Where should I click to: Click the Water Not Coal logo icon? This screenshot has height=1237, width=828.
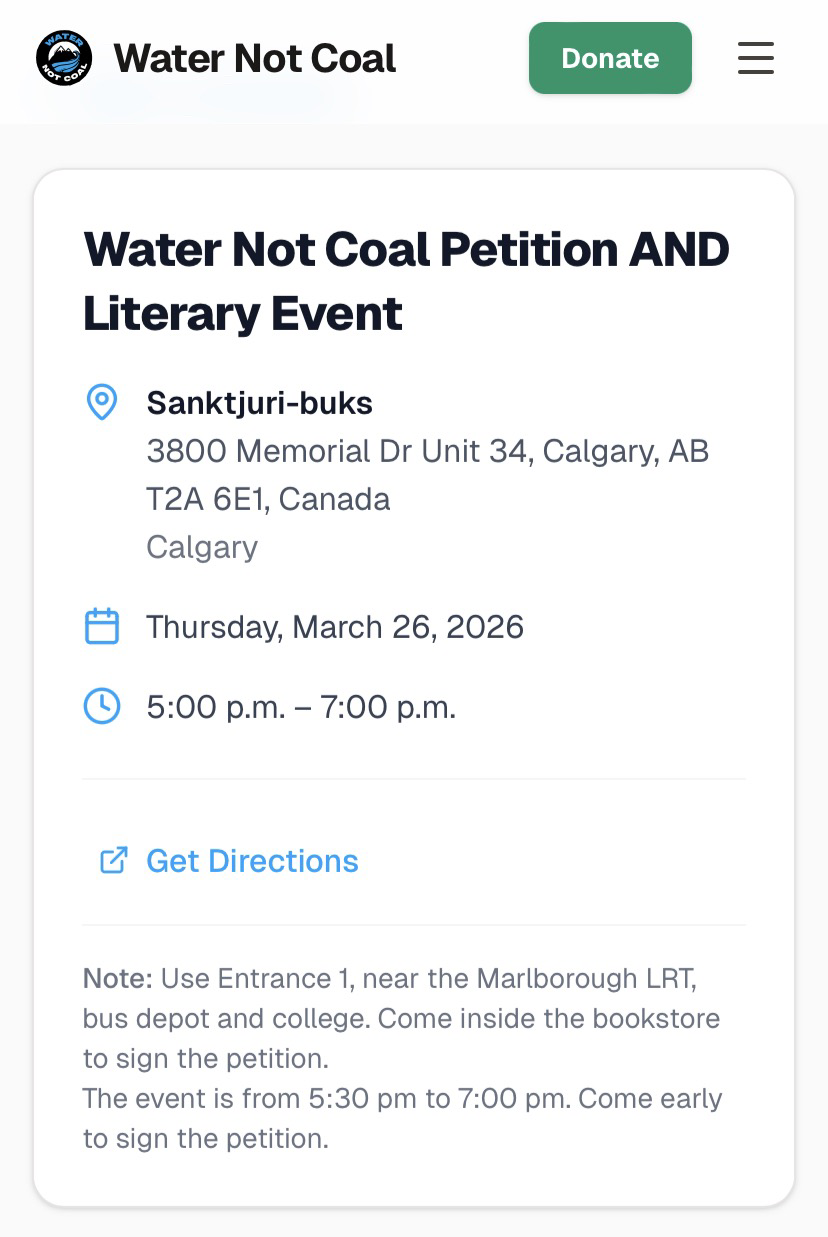64,58
